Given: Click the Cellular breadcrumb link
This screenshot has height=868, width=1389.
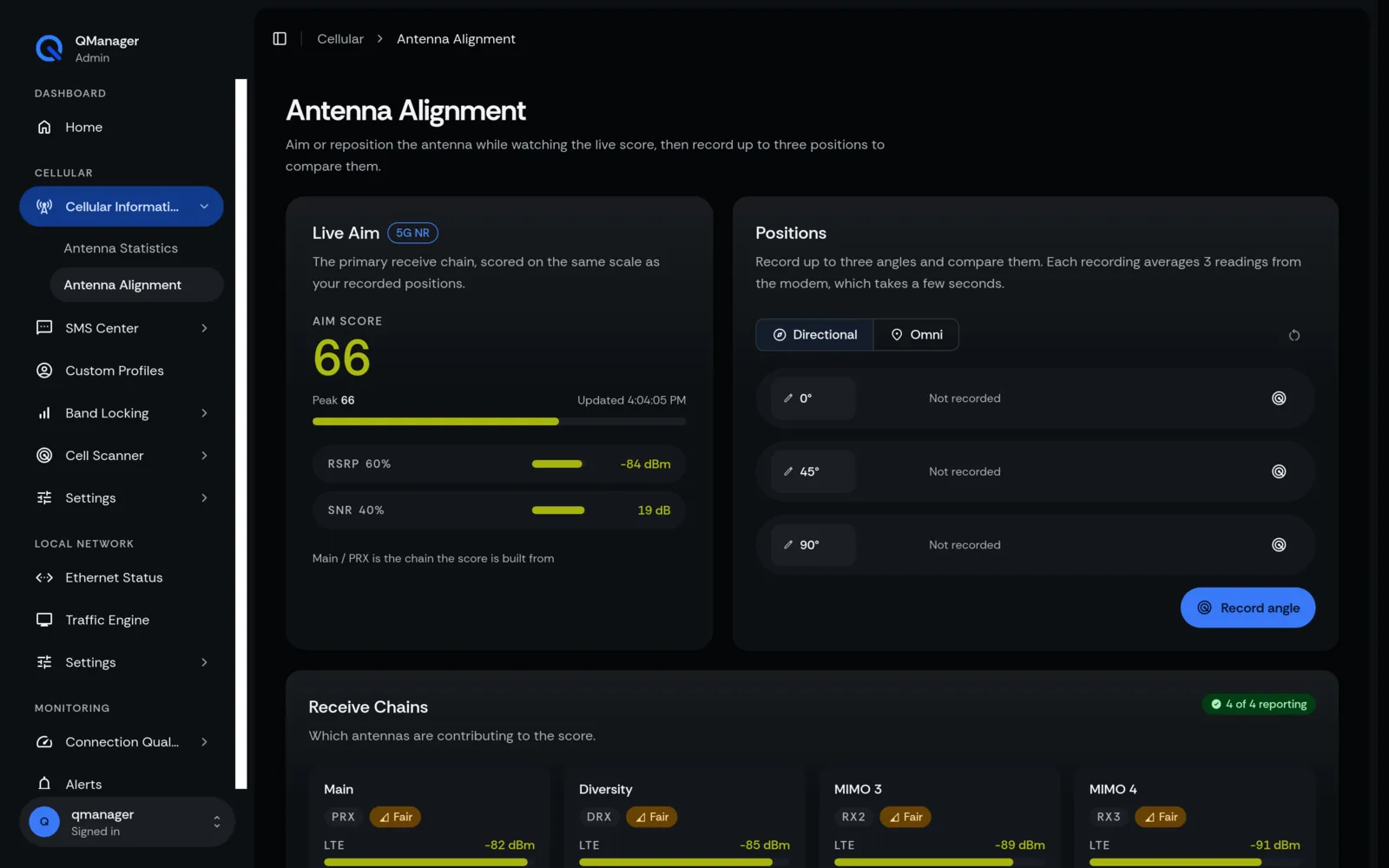Looking at the screenshot, I should tap(340, 39).
